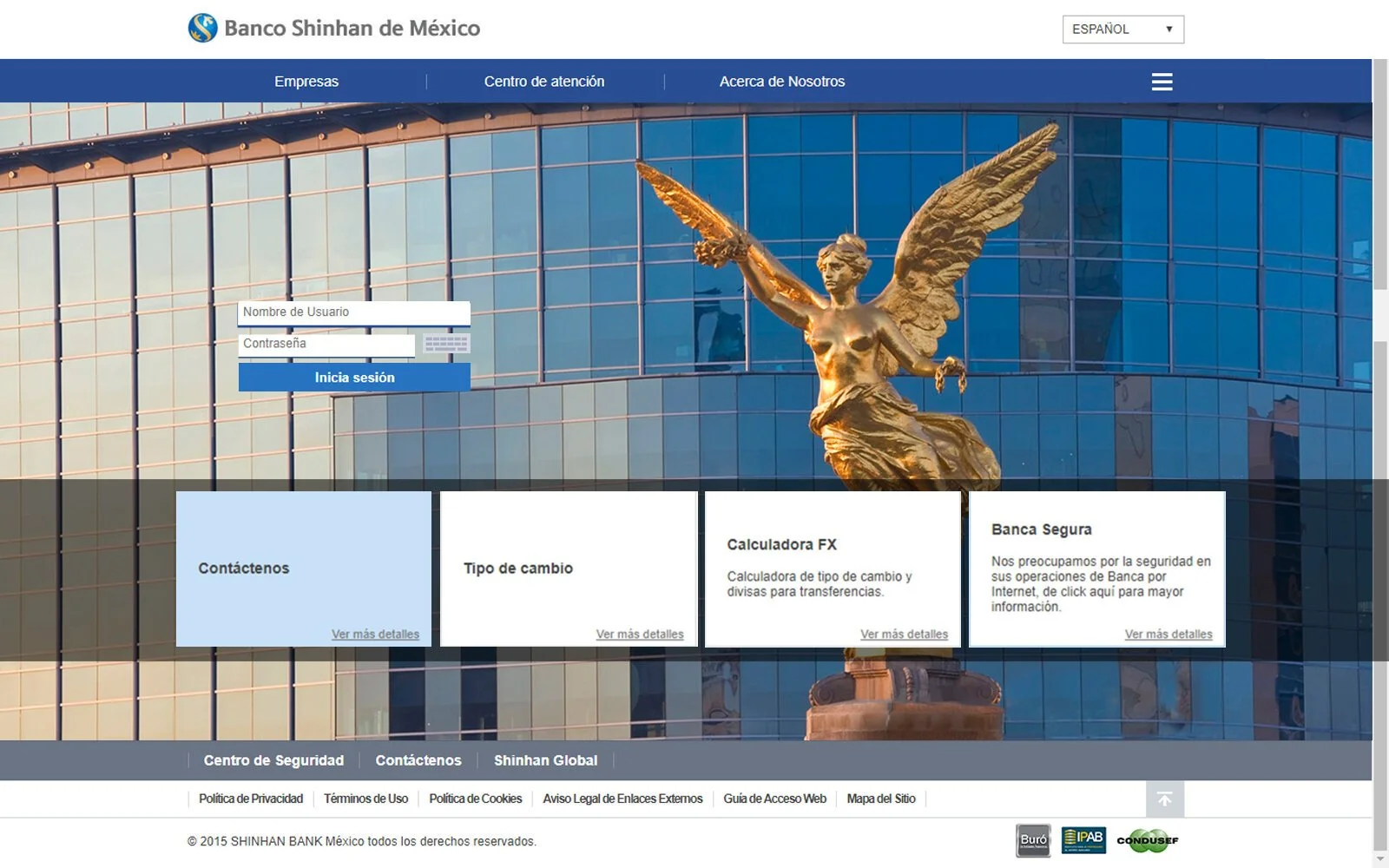Focus the Nombre de Usuario field
The image size is (1389, 868).
coord(354,312)
